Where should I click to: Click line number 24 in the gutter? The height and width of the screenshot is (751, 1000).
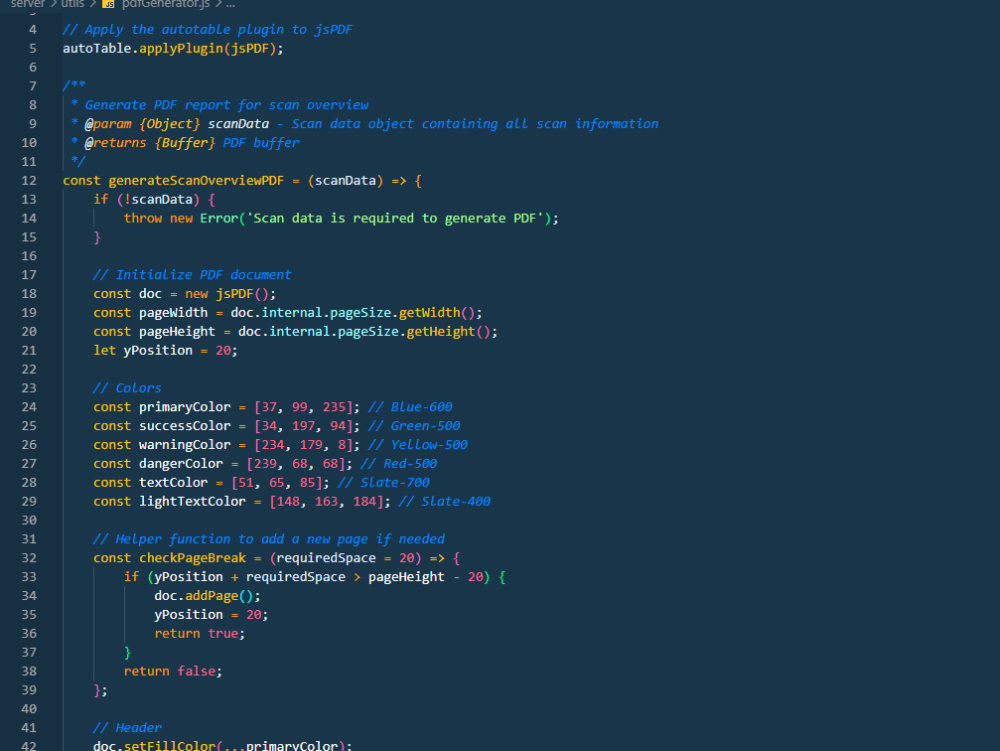(29, 407)
